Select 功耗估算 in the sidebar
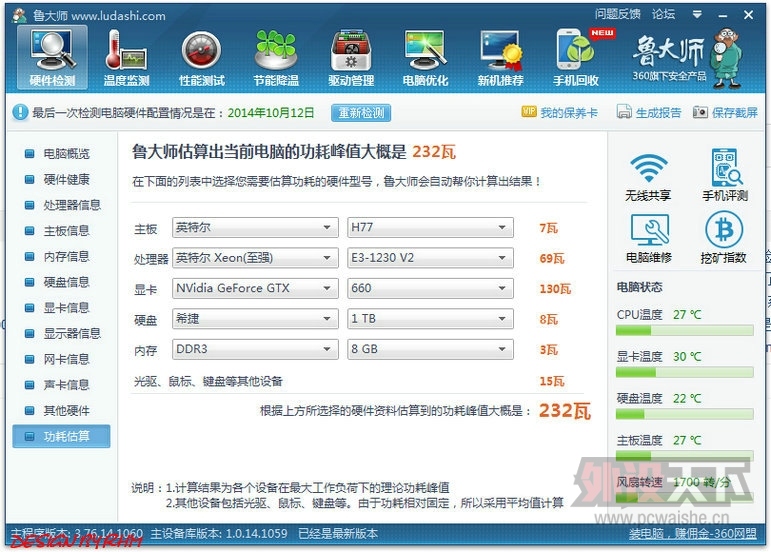Image resolution: width=771 pixels, height=552 pixels. click(61, 436)
